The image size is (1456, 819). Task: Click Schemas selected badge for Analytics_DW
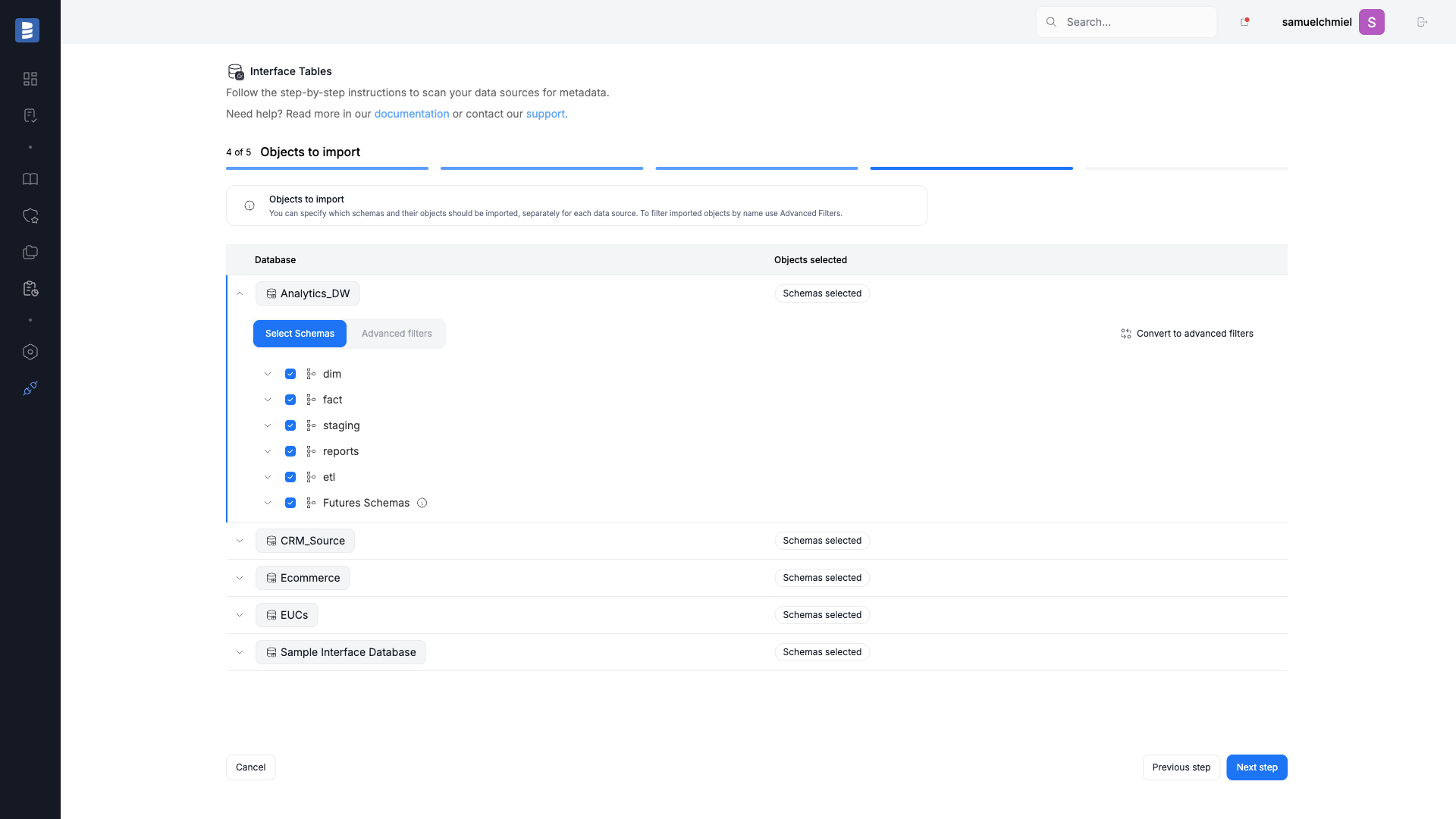tap(822, 293)
